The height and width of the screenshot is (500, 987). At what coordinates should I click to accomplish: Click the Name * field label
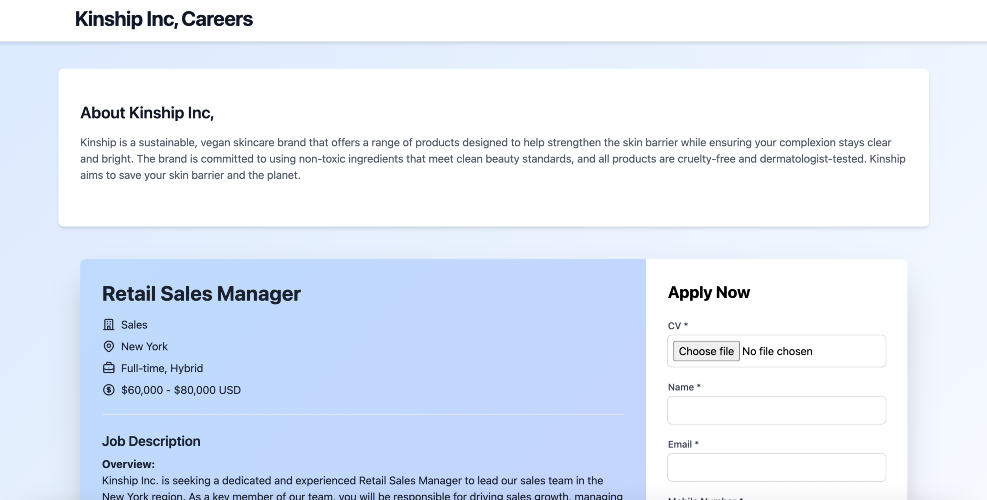coord(684,387)
